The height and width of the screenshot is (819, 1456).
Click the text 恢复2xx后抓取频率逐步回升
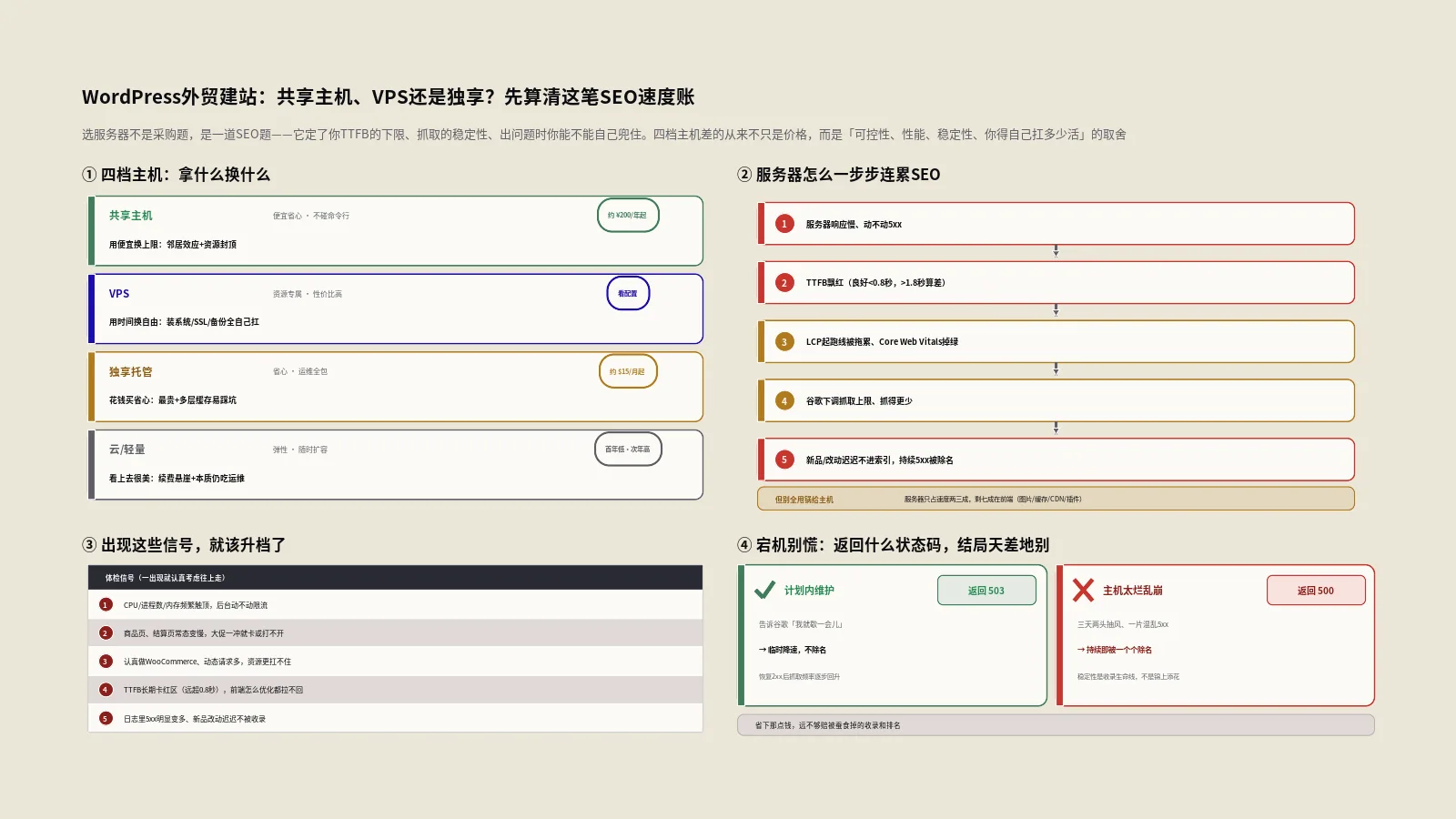tap(799, 677)
